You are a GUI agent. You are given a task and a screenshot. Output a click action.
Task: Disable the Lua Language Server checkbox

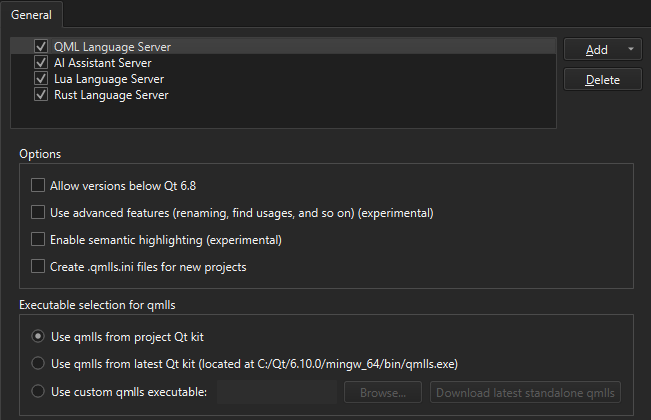click(x=41, y=79)
